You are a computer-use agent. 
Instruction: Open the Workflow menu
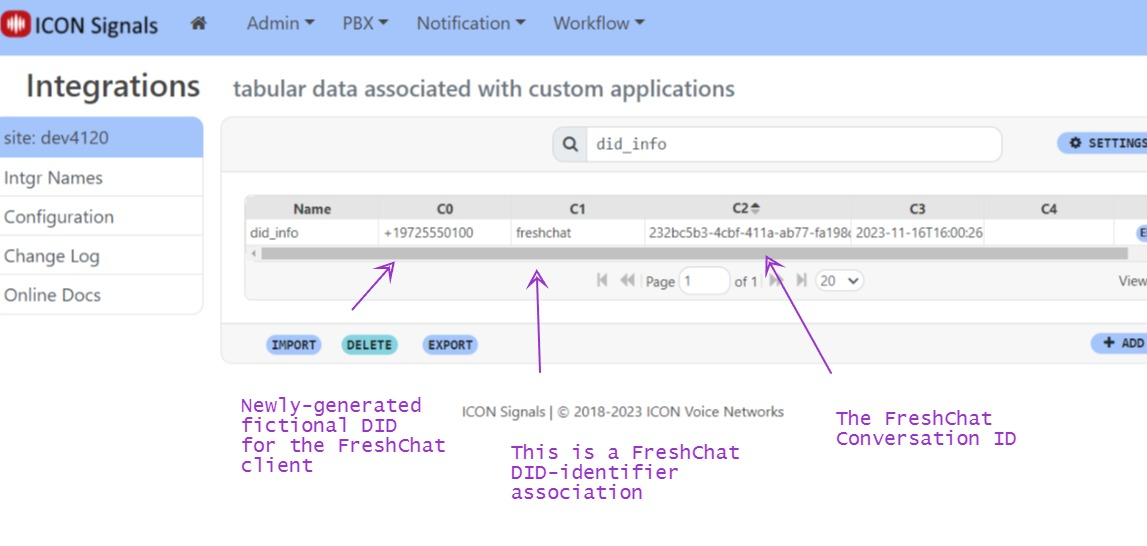click(598, 23)
